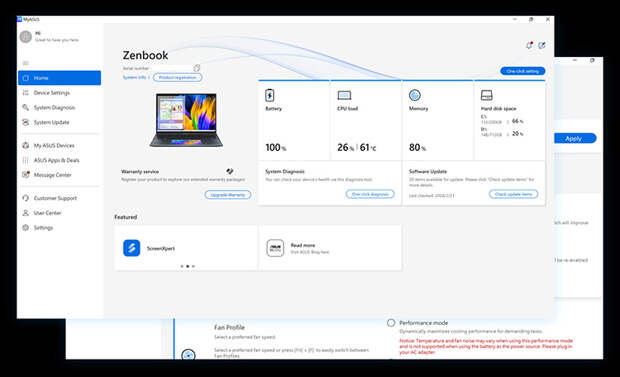The height and width of the screenshot is (377, 620).
Task: Open the notifications bell icon
Action: pyautogui.click(x=529, y=45)
